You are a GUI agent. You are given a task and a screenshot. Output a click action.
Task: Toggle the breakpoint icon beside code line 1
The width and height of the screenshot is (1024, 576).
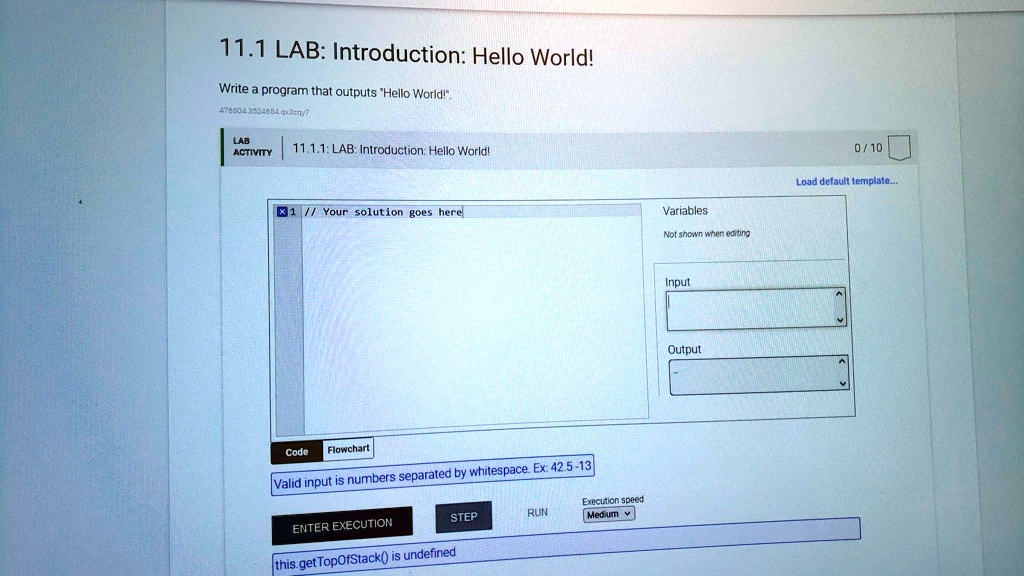click(x=283, y=212)
